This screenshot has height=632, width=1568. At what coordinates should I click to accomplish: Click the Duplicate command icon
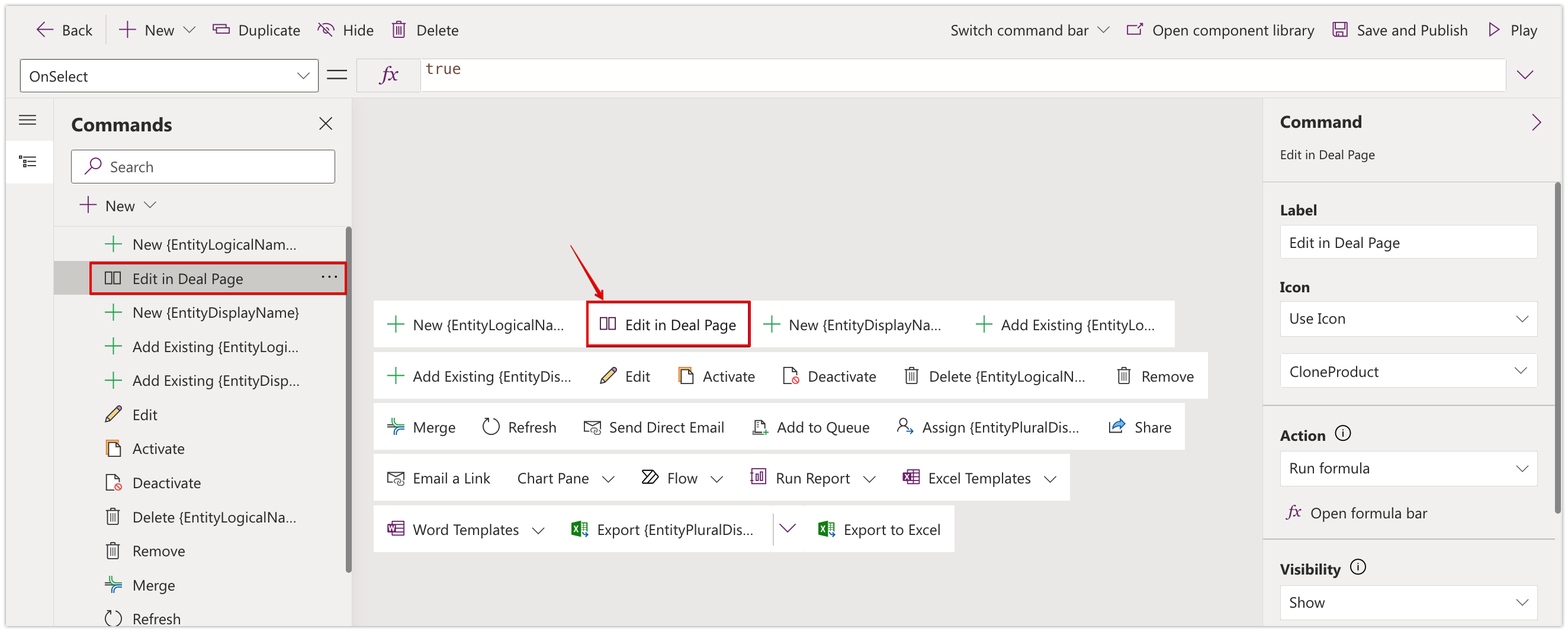point(221,30)
